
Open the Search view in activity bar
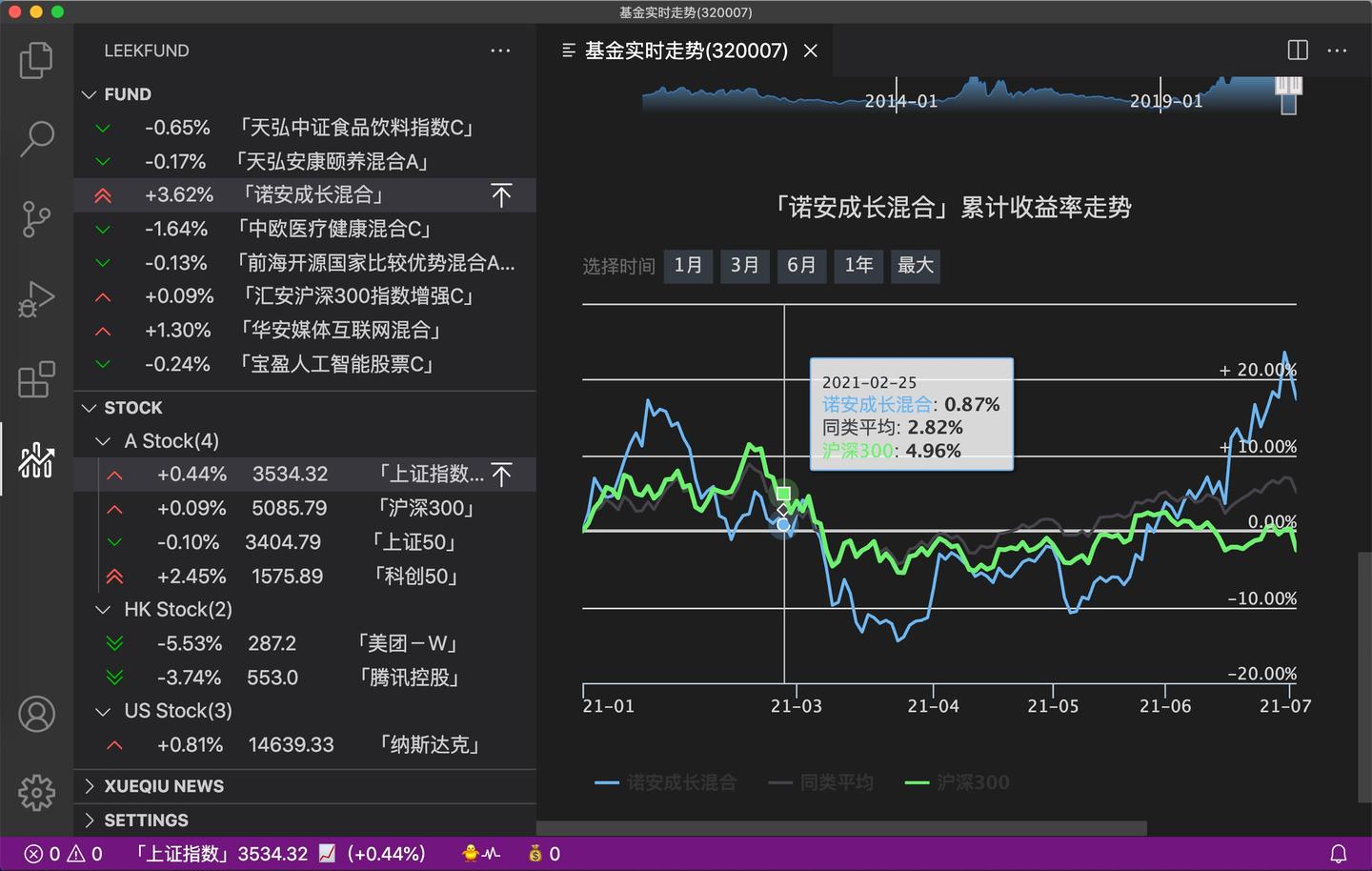(x=36, y=139)
